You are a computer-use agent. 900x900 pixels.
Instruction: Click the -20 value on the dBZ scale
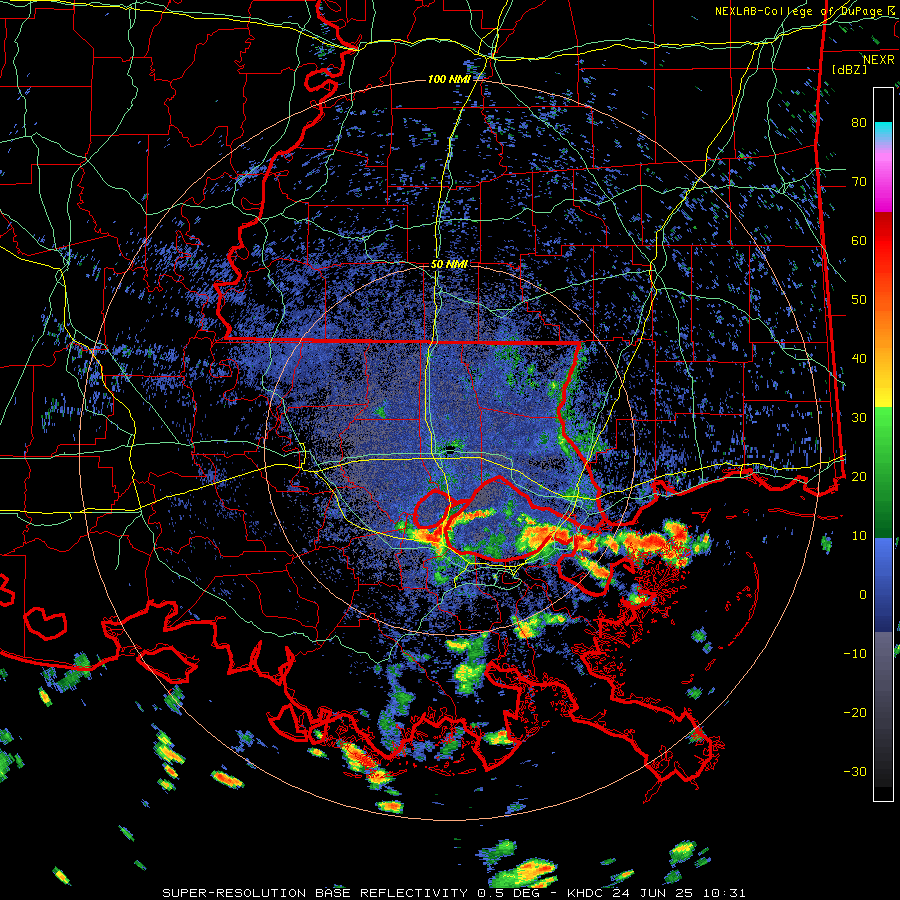click(x=855, y=713)
